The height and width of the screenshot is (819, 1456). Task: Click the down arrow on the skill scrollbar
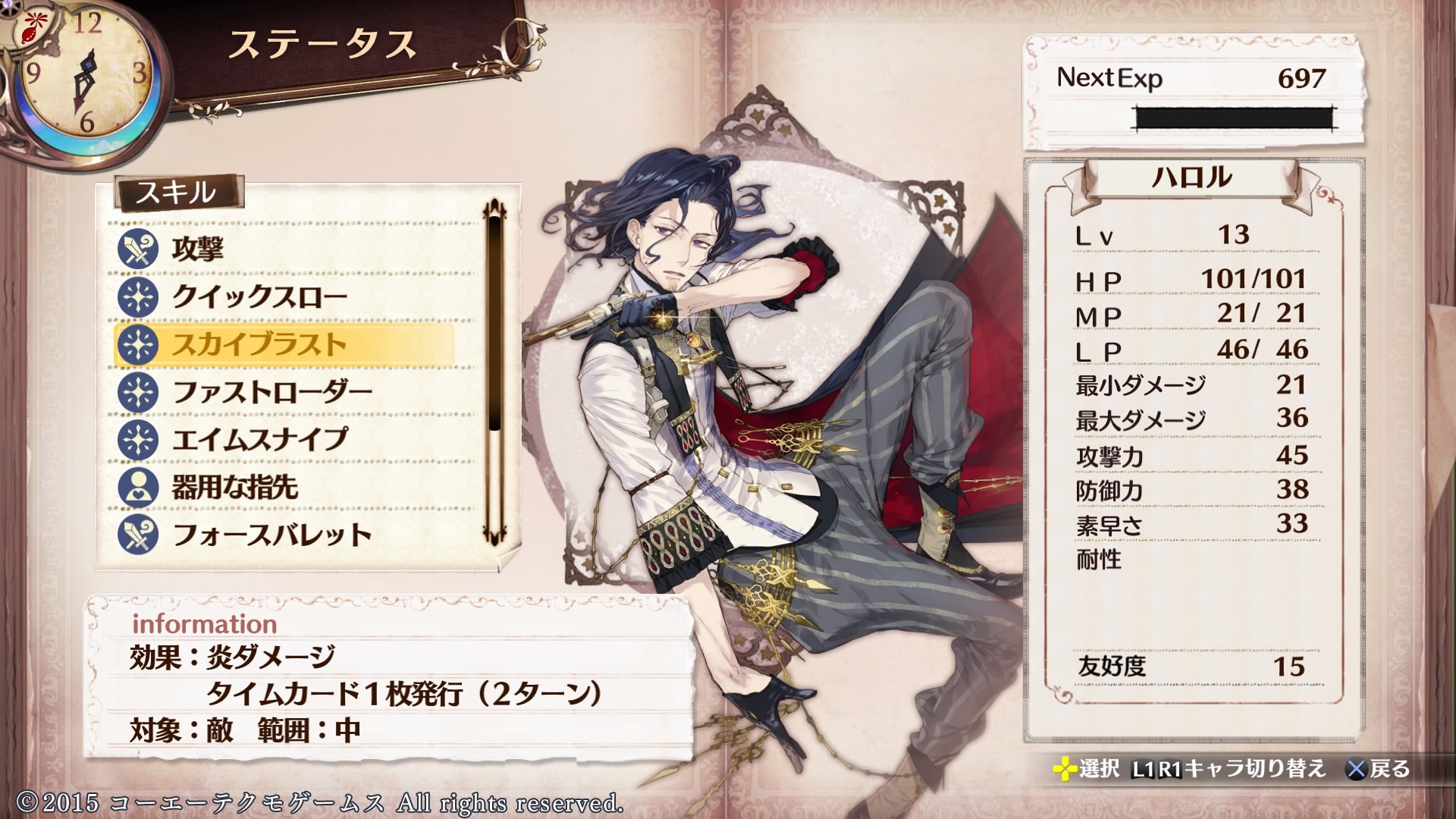click(x=495, y=536)
